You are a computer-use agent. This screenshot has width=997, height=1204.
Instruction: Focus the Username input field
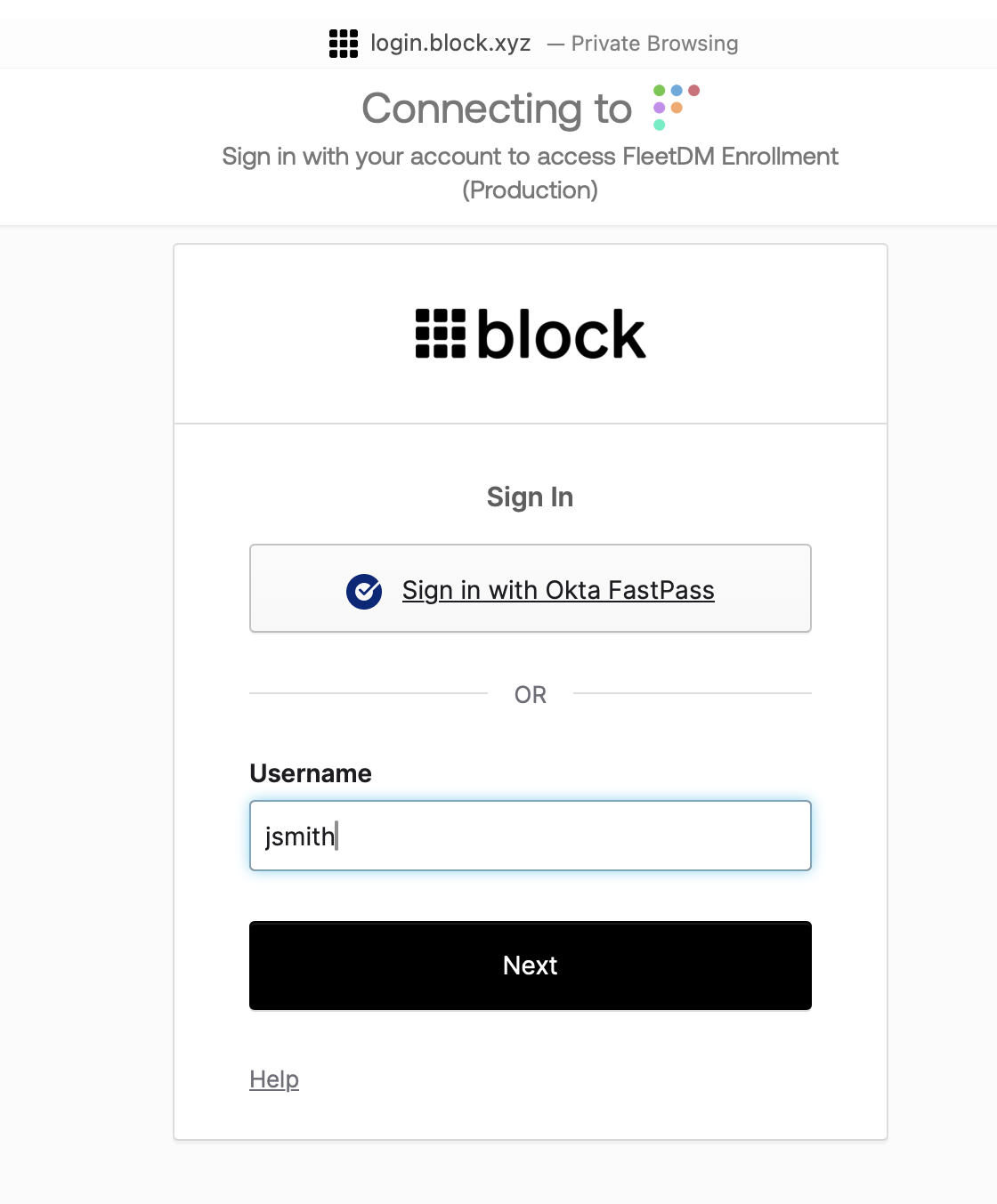coord(531,836)
